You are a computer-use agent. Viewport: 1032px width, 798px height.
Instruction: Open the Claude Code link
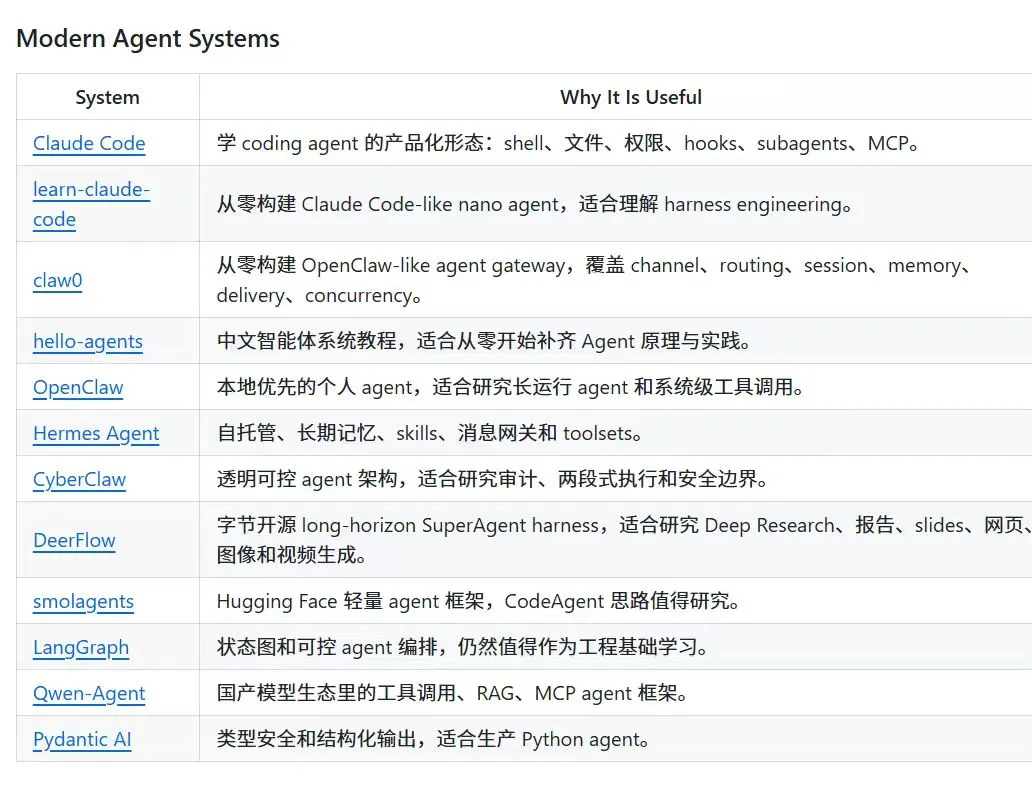coord(89,143)
